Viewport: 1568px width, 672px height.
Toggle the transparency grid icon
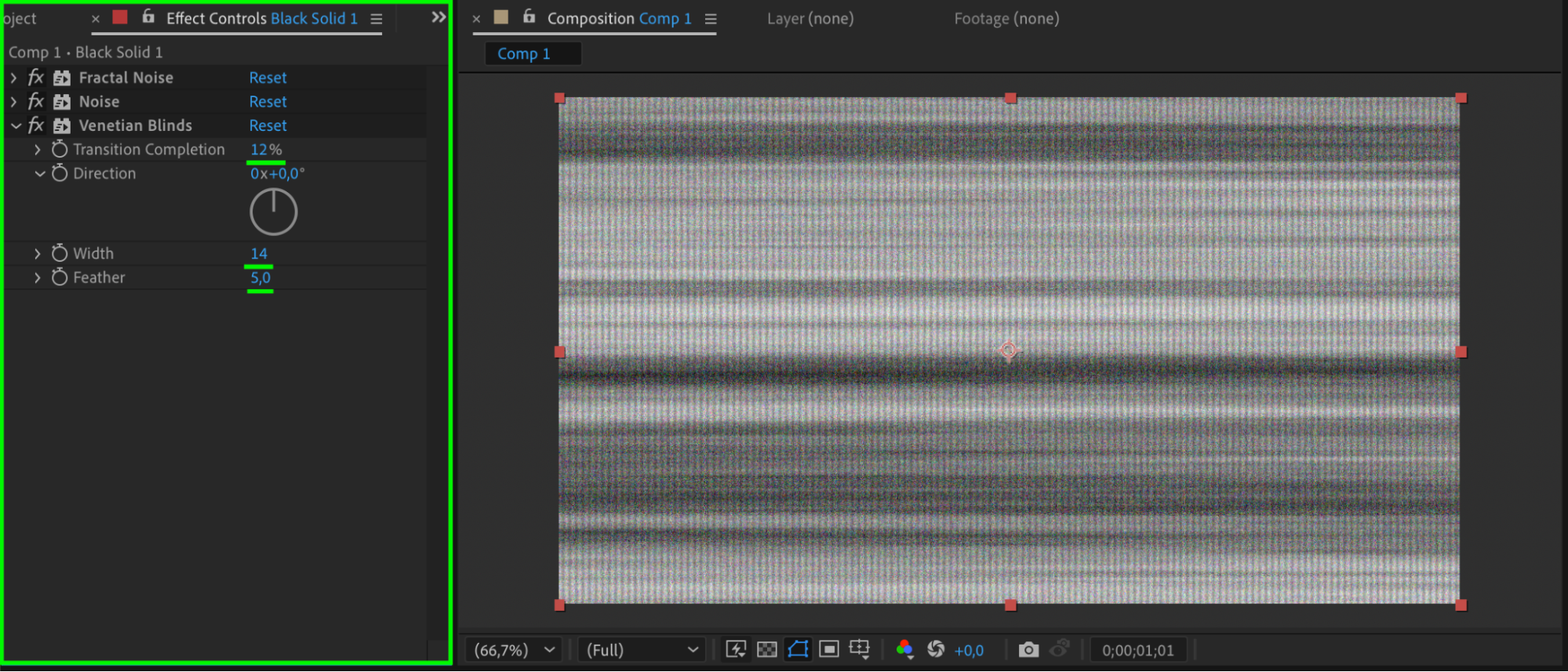767,649
